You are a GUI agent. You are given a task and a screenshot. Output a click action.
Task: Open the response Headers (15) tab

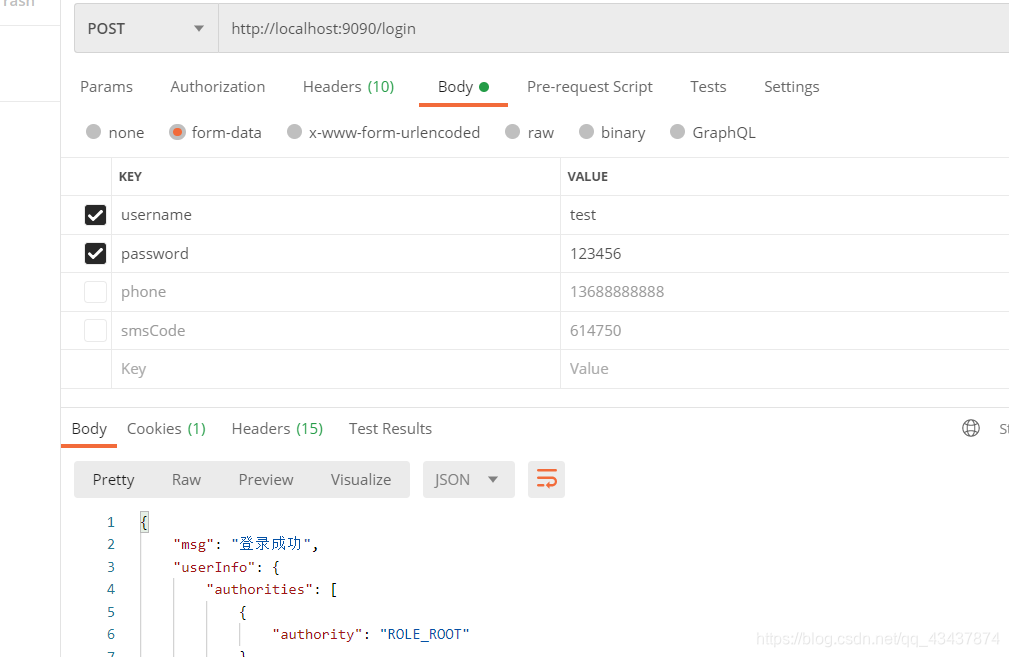click(277, 429)
